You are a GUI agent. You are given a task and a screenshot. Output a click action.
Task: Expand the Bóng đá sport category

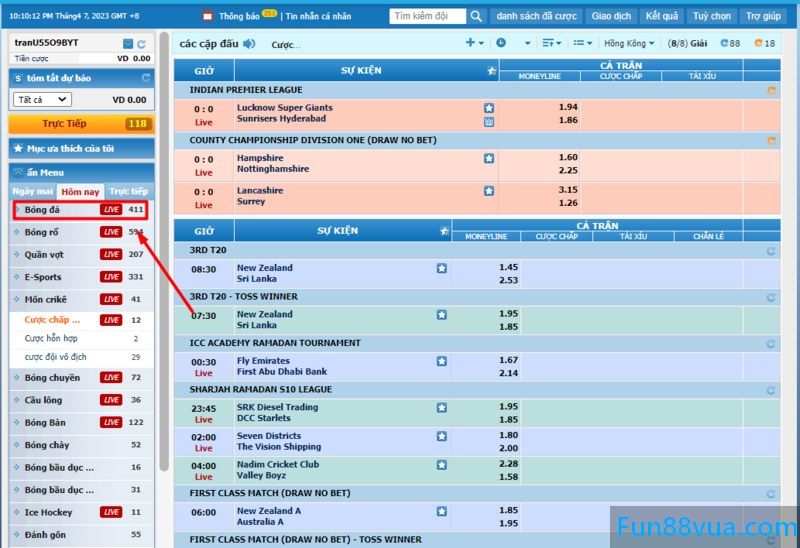coord(81,210)
